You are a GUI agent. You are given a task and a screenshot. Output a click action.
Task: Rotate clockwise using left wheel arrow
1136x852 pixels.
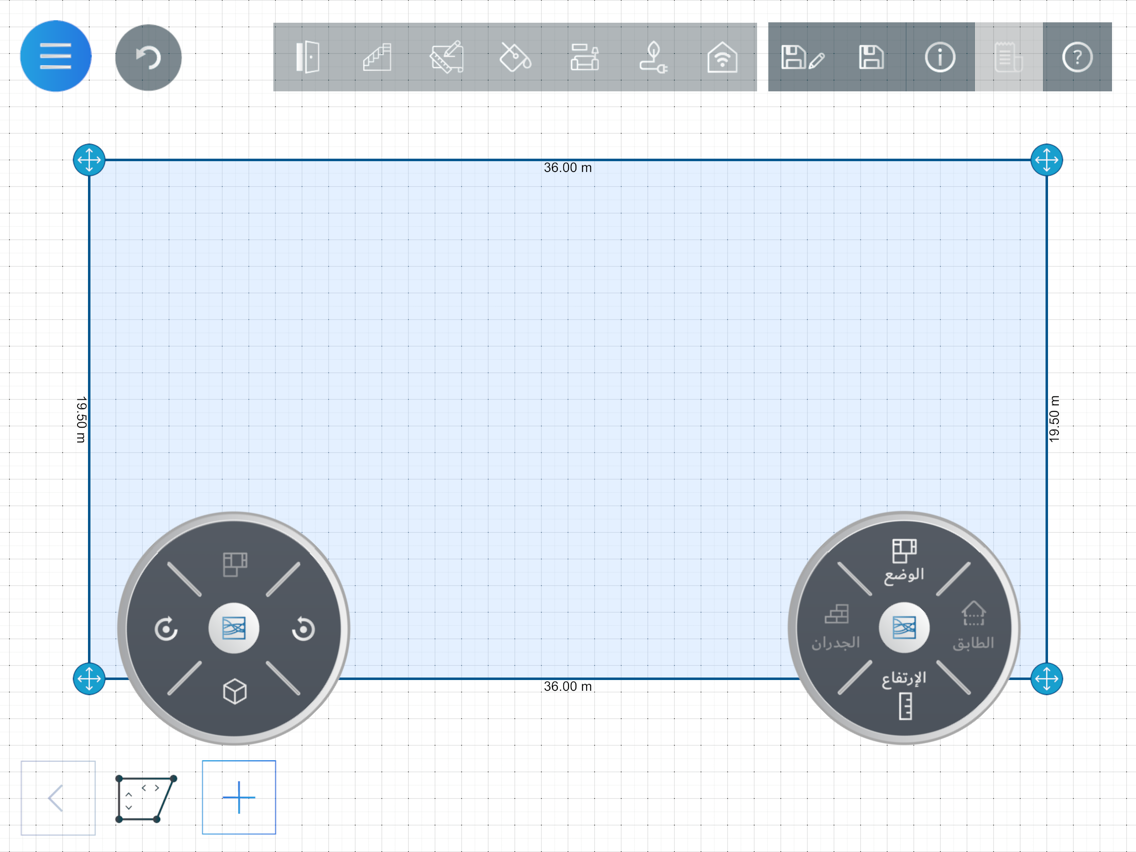coord(166,629)
